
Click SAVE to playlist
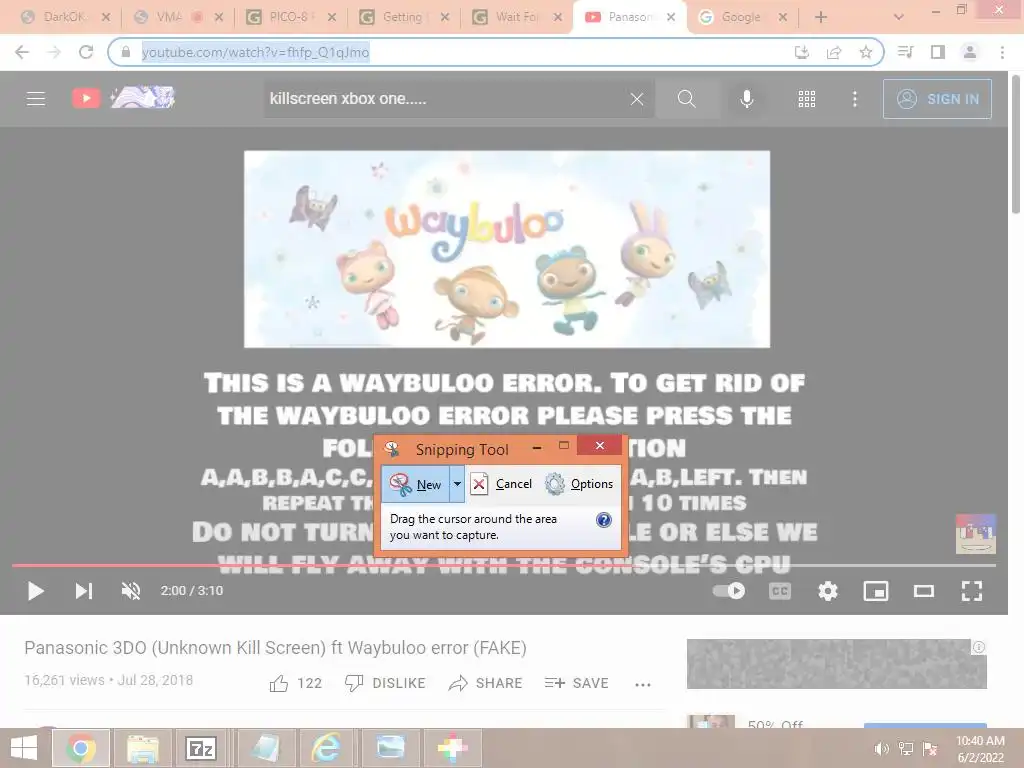pos(576,683)
